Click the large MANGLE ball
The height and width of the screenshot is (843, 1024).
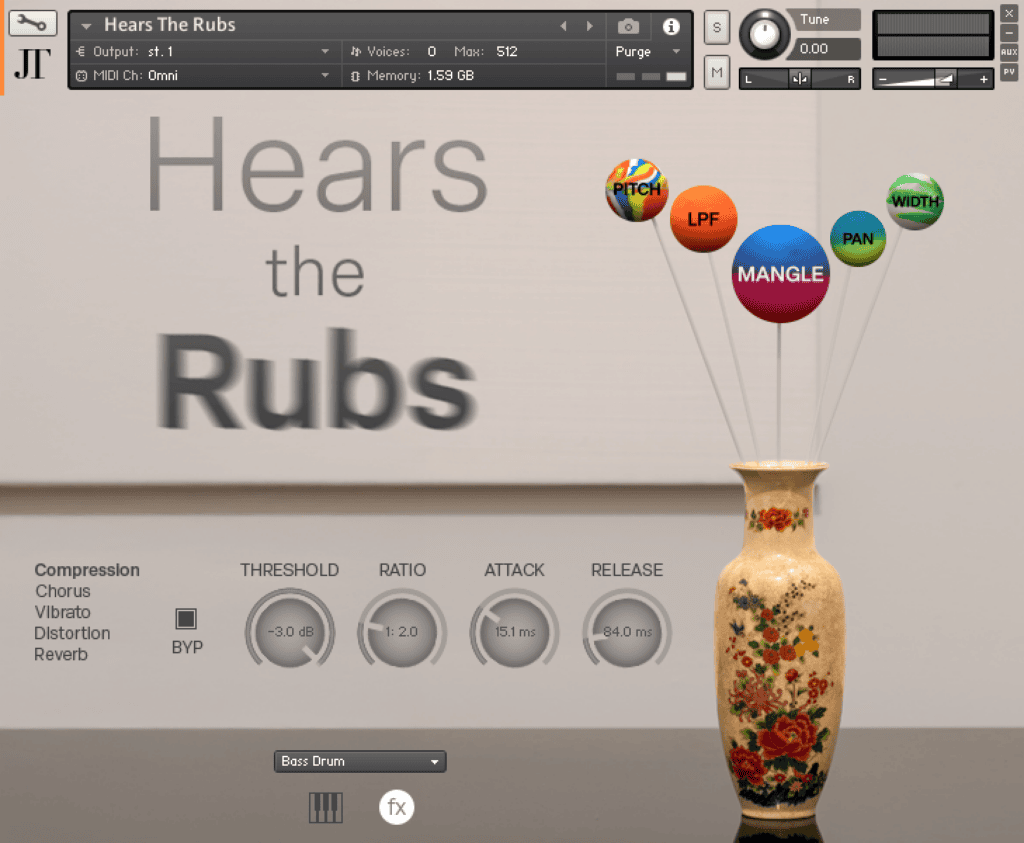tap(780, 274)
